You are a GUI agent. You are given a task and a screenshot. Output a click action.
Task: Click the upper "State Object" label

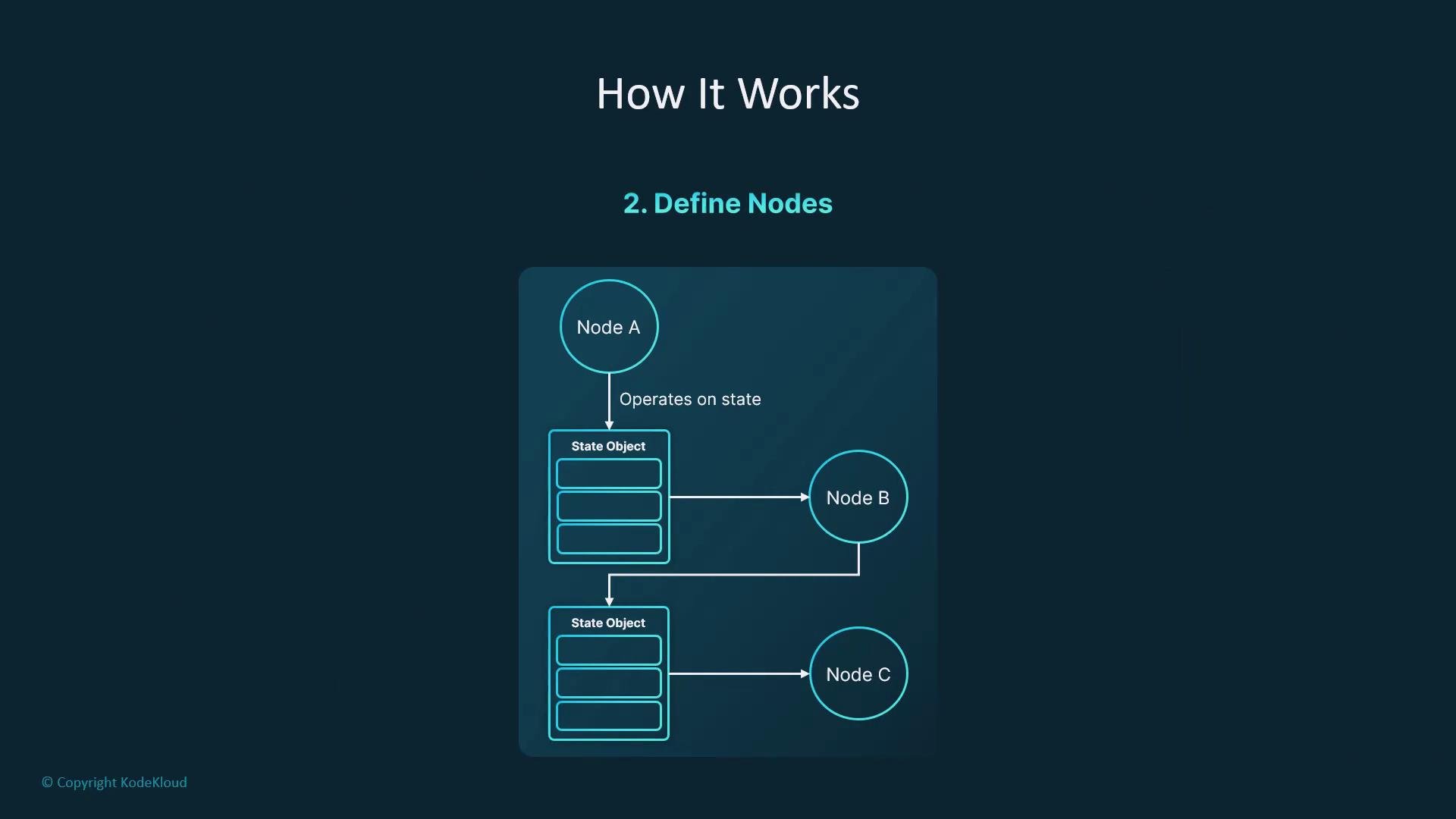tap(608, 447)
